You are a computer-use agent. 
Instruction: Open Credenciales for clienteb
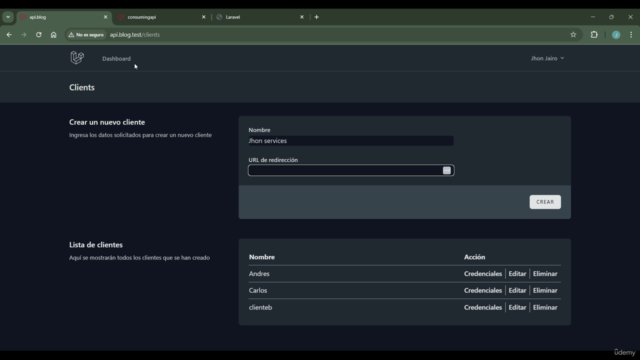(482, 307)
